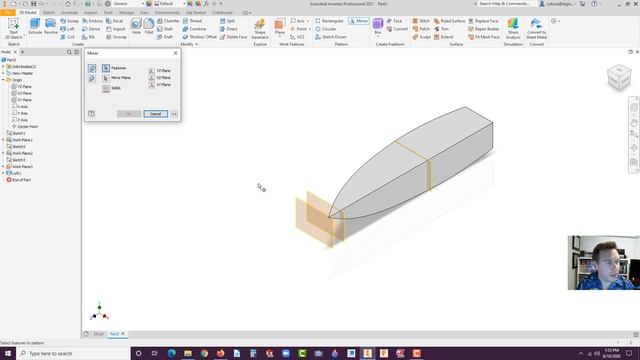Pick the YZ Plane button in Mirror dialog
The height and width of the screenshot is (360, 640).
pos(152,71)
